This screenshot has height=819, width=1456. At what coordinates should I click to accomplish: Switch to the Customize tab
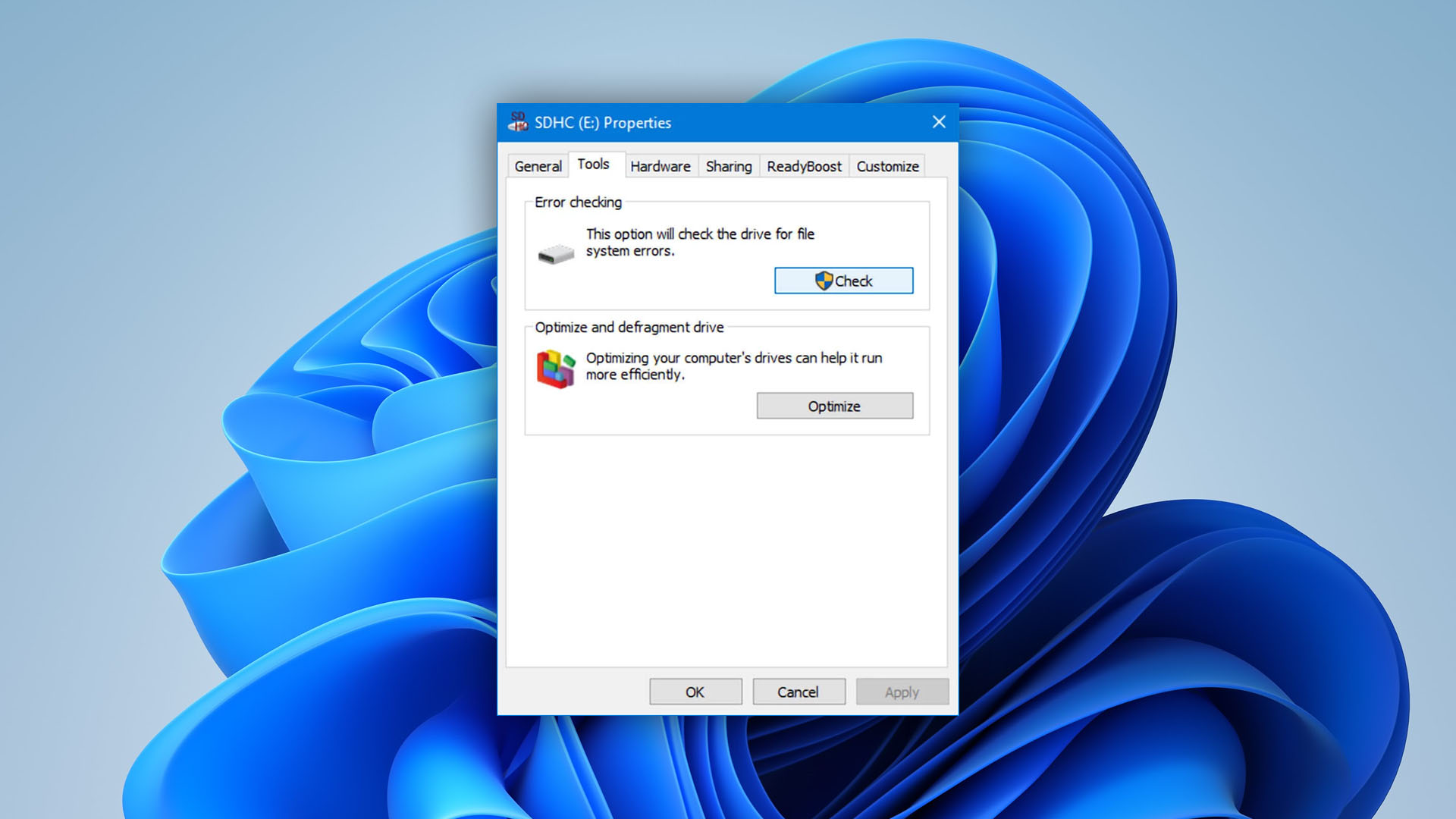click(x=887, y=166)
